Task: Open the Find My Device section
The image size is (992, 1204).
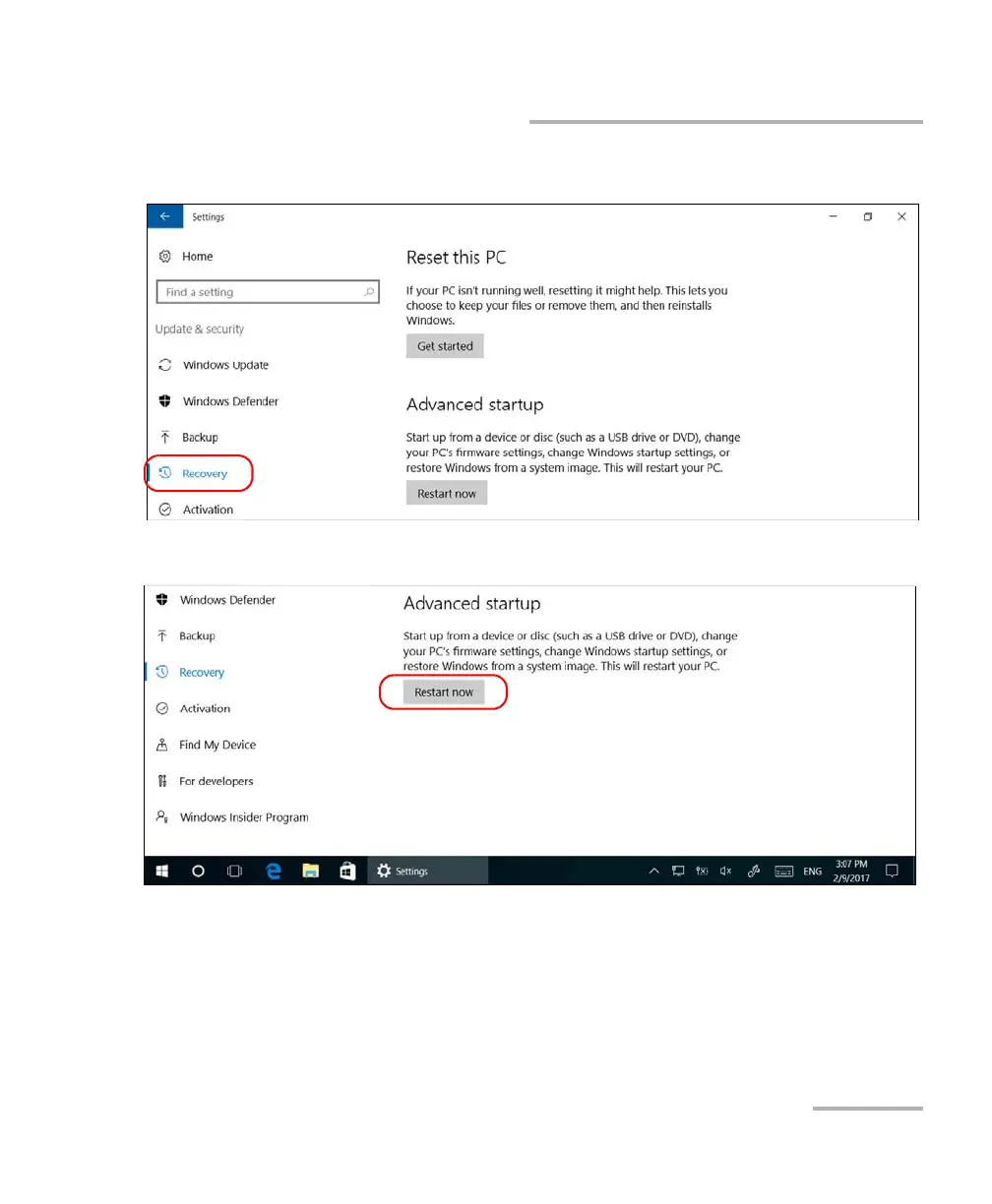Action: click(206, 745)
